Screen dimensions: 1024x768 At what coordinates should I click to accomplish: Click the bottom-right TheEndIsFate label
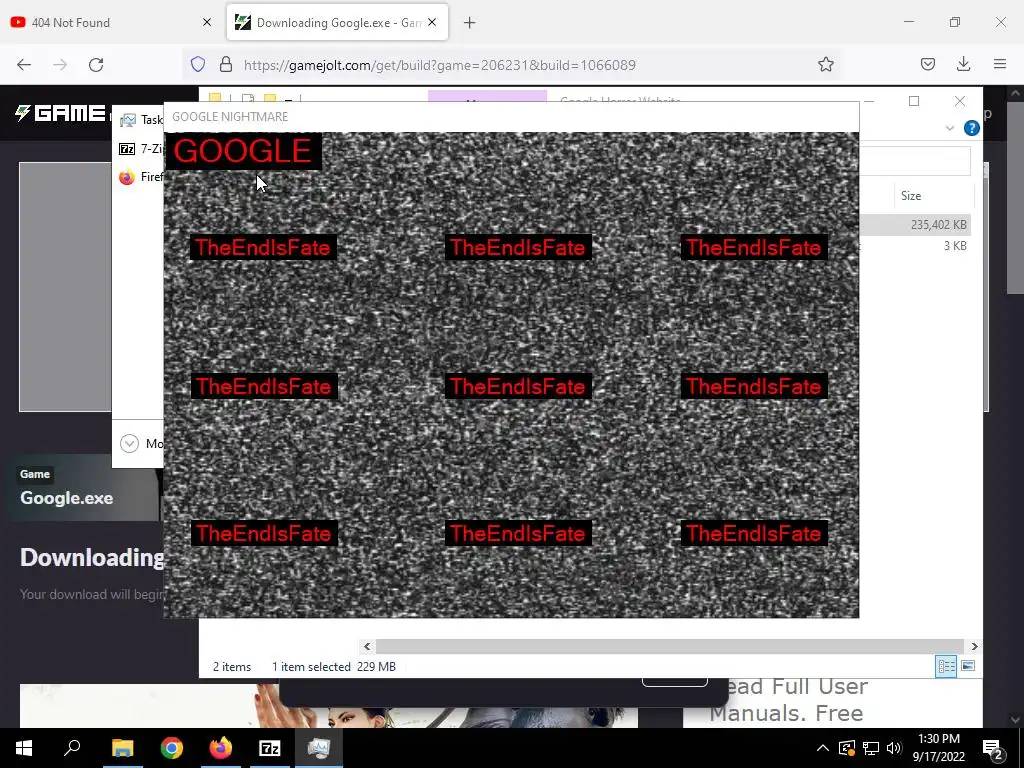click(754, 533)
